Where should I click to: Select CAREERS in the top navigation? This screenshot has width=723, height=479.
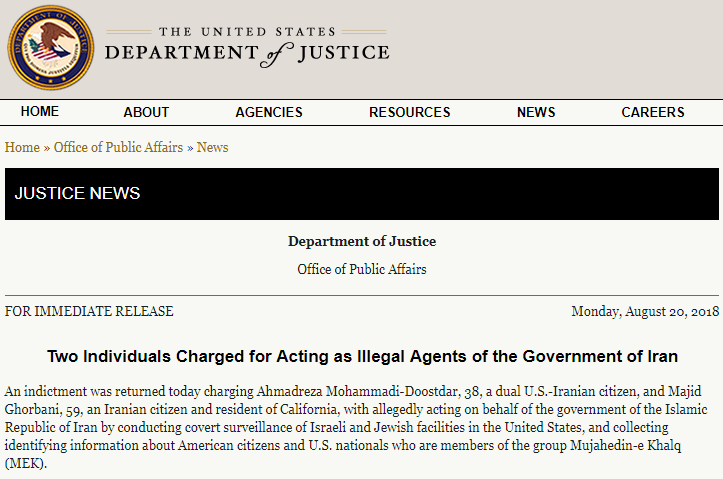coord(652,112)
